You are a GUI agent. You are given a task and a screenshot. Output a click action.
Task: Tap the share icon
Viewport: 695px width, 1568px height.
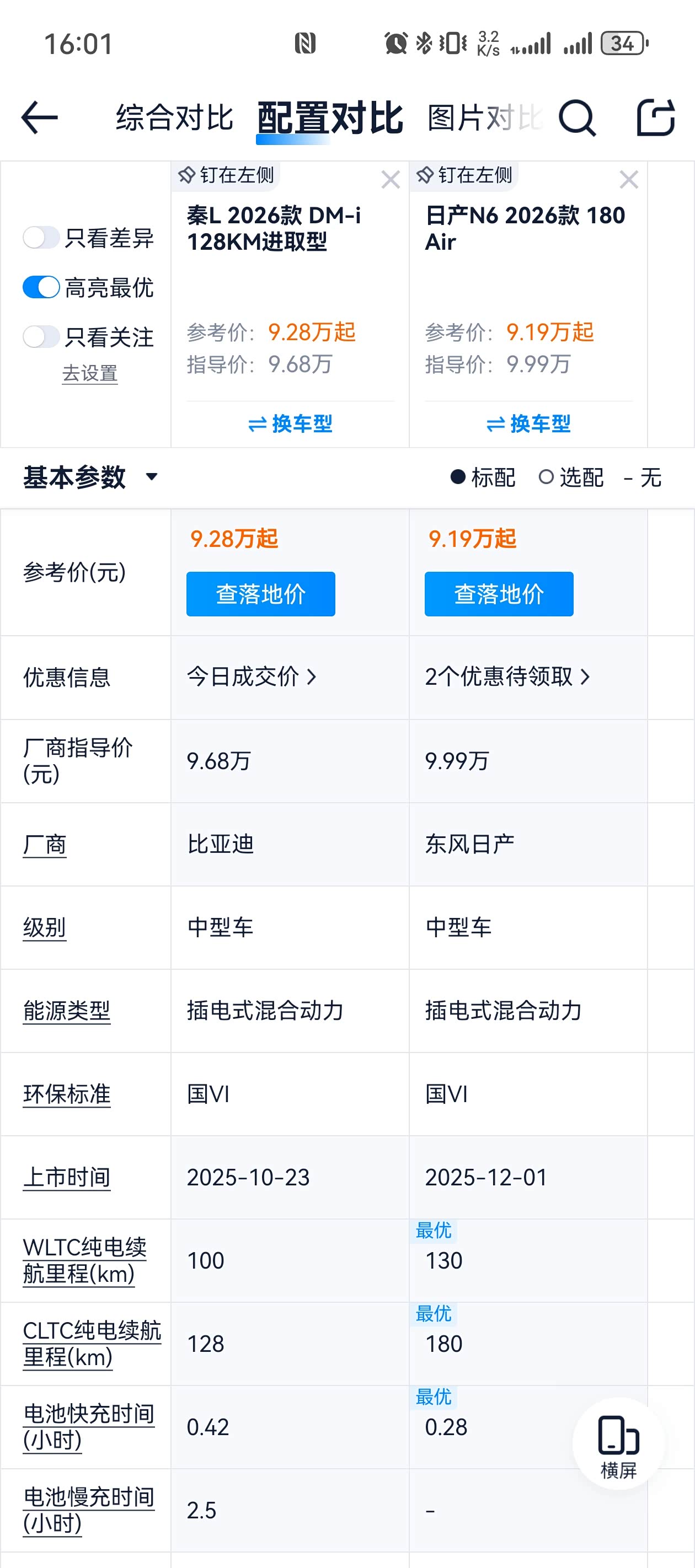(655, 117)
